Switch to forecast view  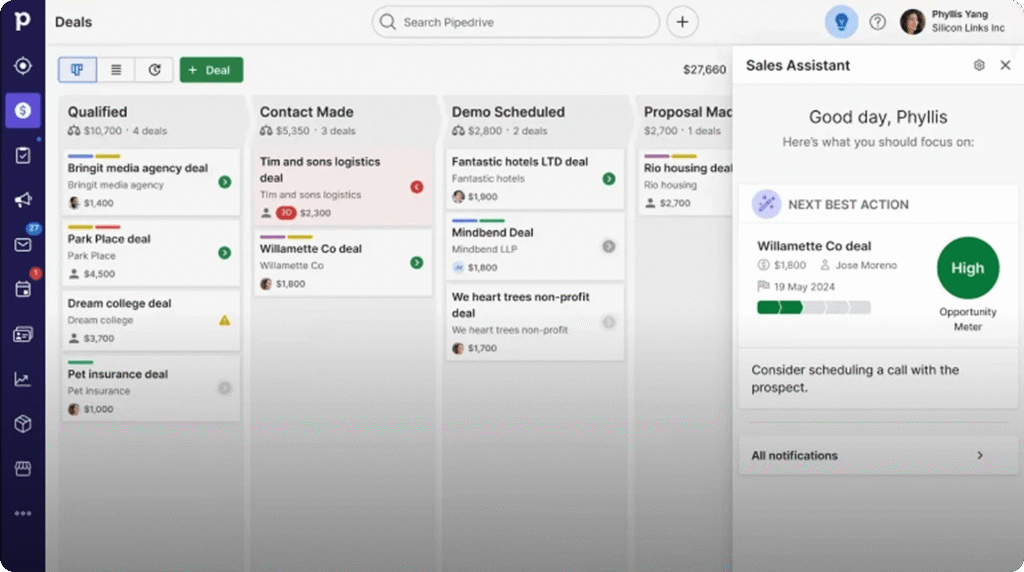pyautogui.click(x=154, y=70)
